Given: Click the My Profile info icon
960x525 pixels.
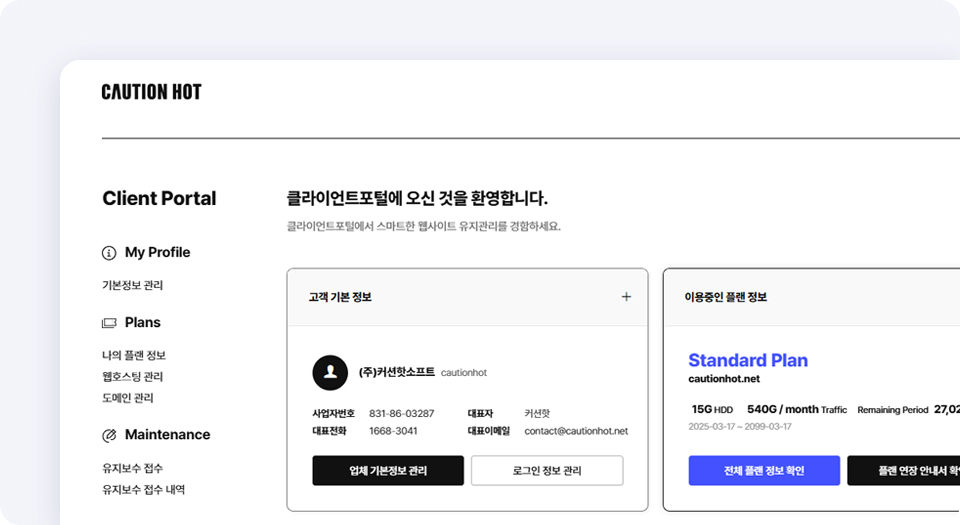Looking at the screenshot, I should coord(109,253).
